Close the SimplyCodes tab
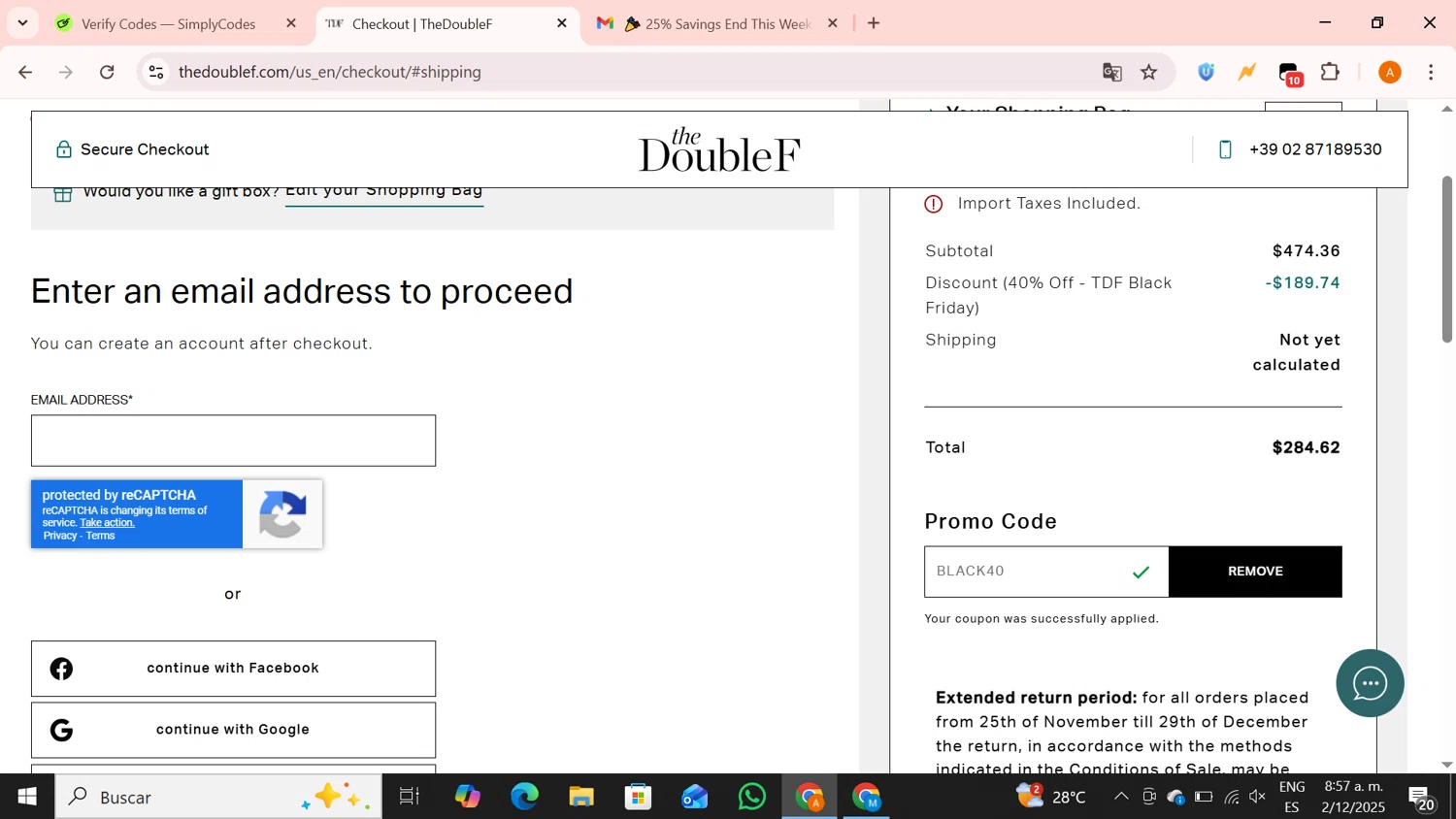 tap(290, 23)
